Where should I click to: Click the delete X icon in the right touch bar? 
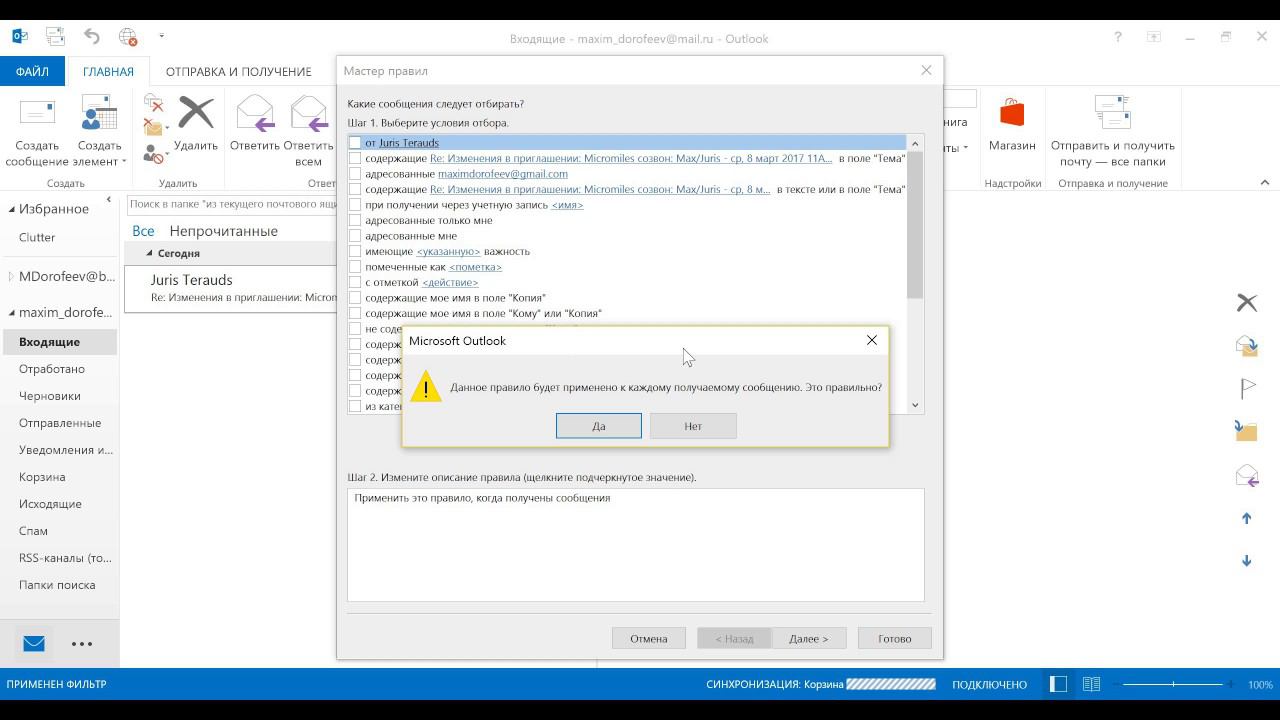point(1247,302)
